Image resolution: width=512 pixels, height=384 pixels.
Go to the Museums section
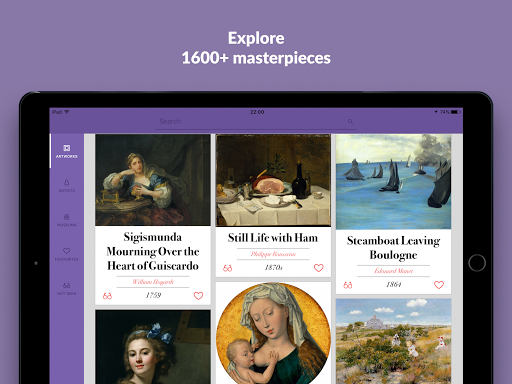point(67,220)
